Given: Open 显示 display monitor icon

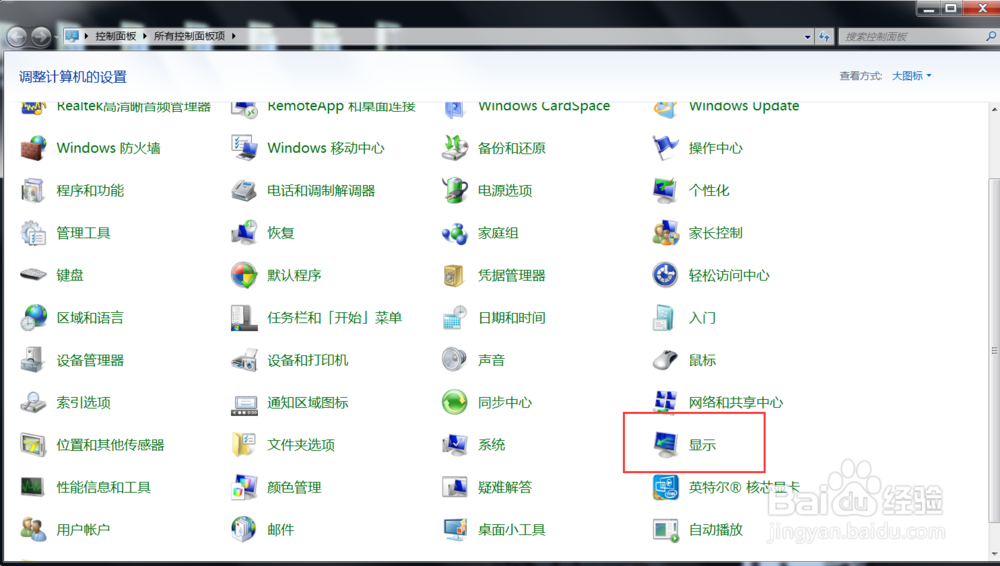Looking at the screenshot, I should coord(665,445).
